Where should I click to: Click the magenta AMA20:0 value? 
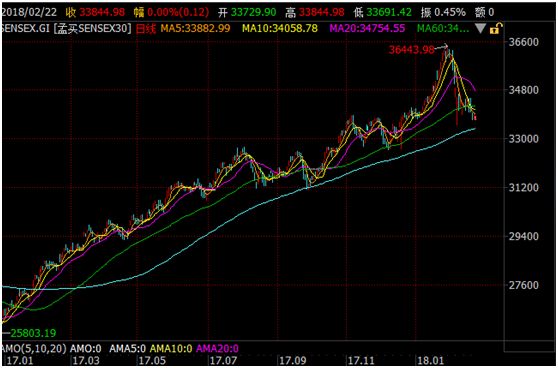pyautogui.click(x=217, y=348)
